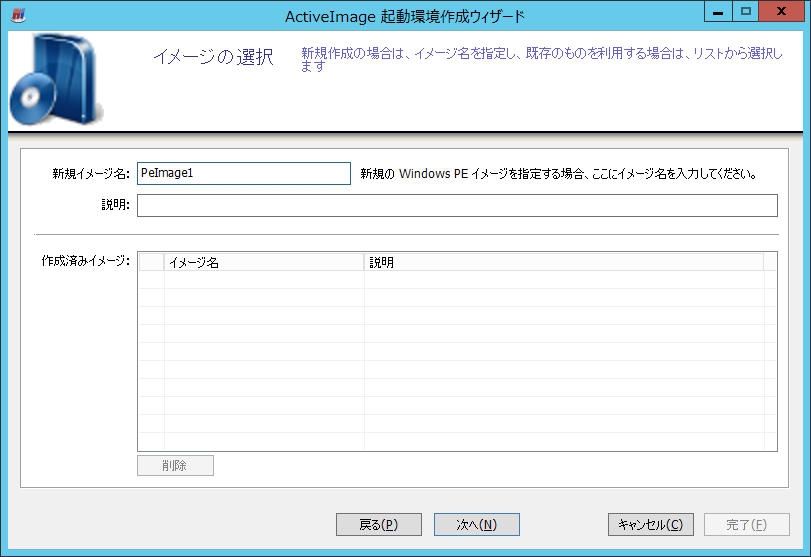Focus the 新規イメージ名 field containing PeImage1

[x=244, y=173]
